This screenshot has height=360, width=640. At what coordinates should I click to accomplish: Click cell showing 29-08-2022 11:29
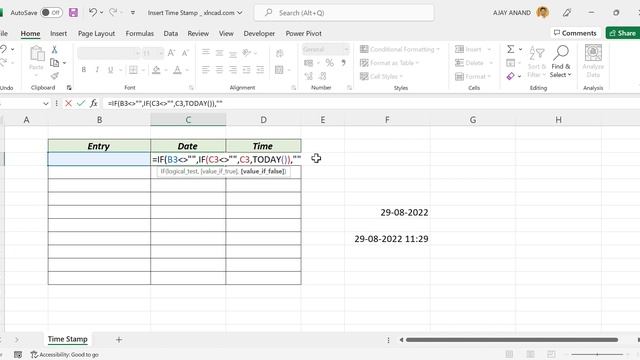click(387, 239)
